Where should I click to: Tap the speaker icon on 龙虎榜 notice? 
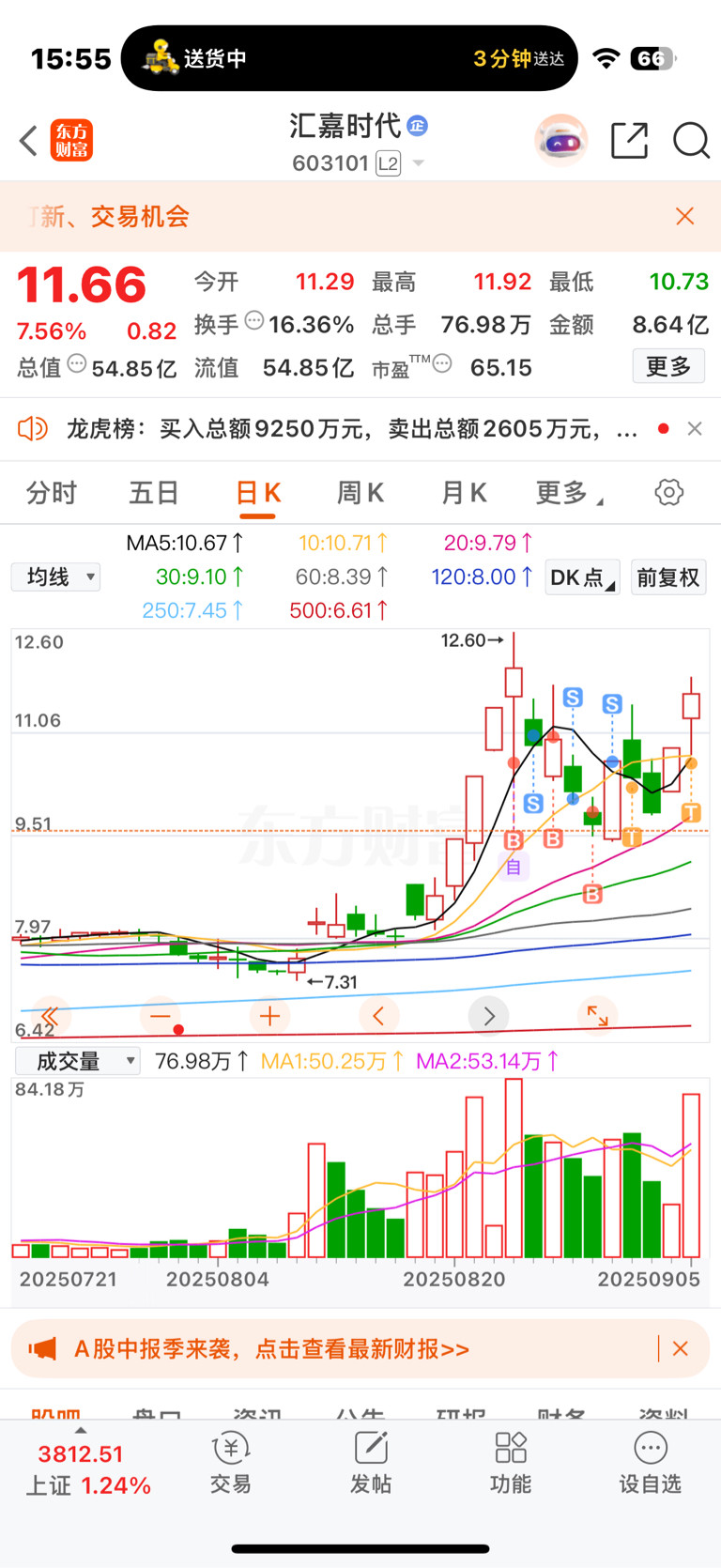point(33,429)
